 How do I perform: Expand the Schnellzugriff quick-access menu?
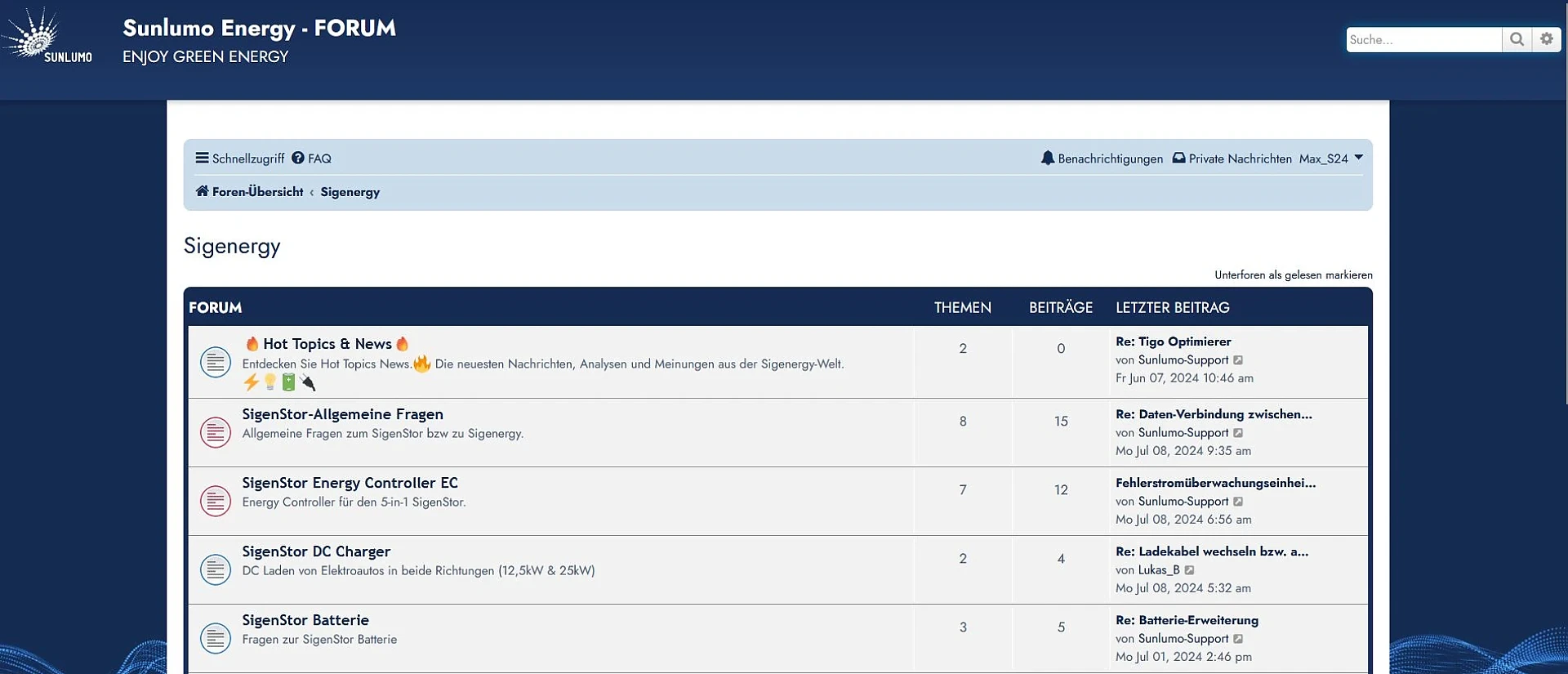pos(240,158)
